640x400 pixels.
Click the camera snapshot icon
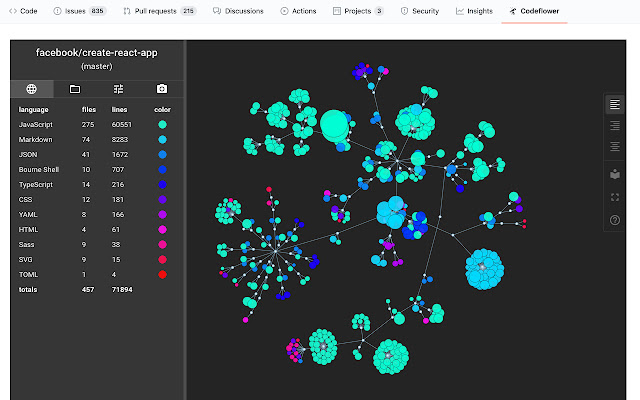162,89
